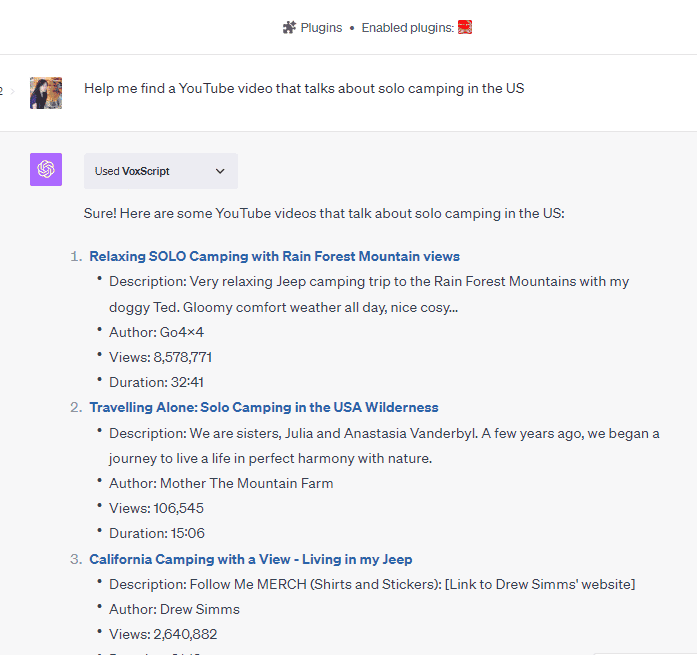Image resolution: width=697 pixels, height=655 pixels.
Task: Click the Plugins puzzle piece icon
Action: coord(289,28)
